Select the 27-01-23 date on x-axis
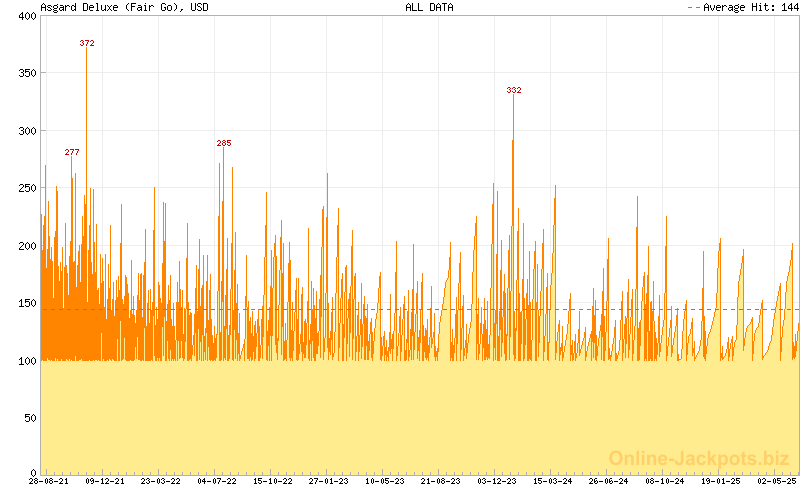Image resolution: width=800 pixels, height=490 pixels. point(329,481)
